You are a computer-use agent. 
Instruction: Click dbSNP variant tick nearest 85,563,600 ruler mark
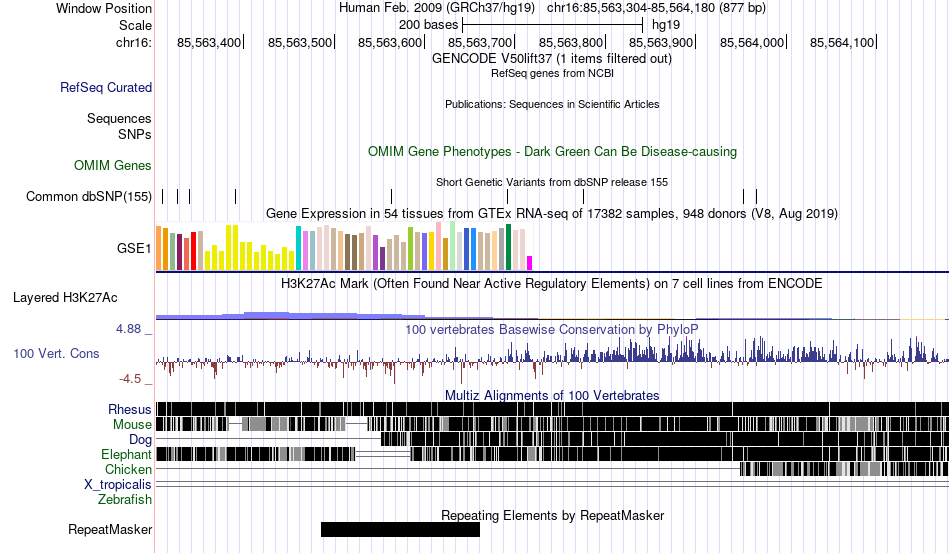coord(391,196)
